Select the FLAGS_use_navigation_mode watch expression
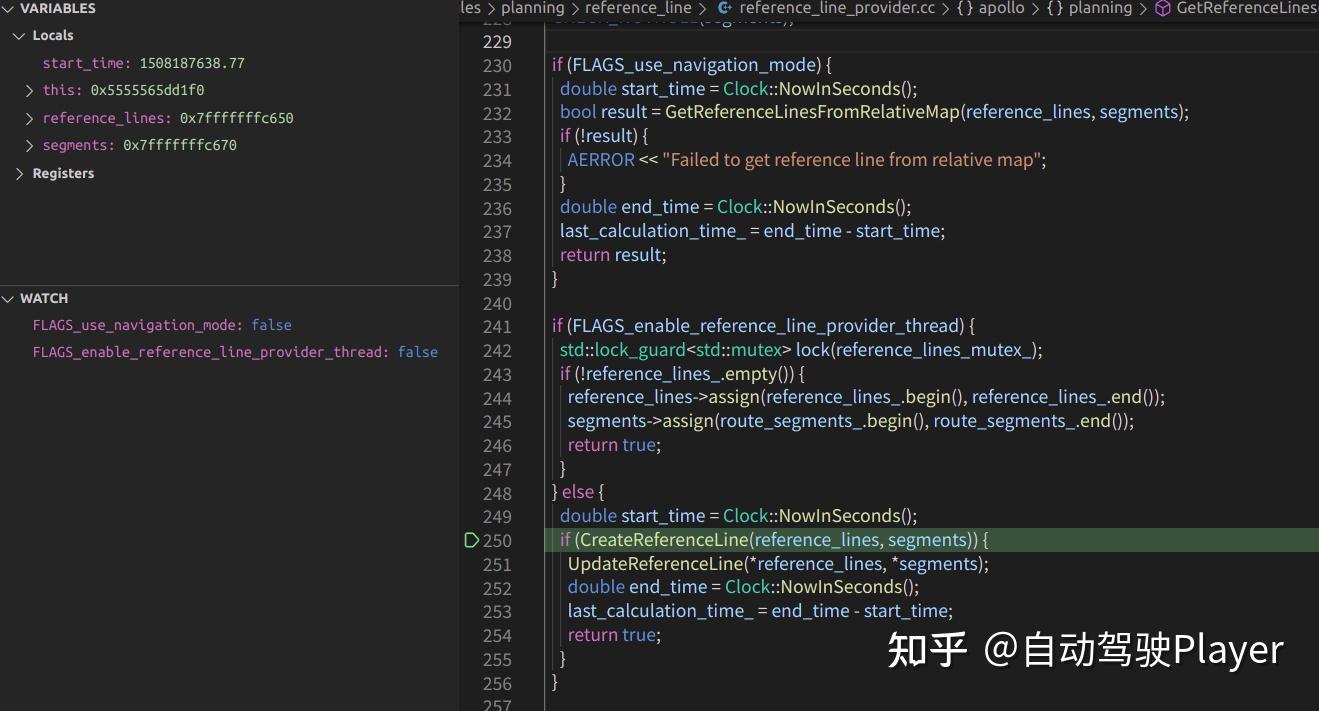The width and height of the screenshot is (1319, 711). tap(130, 324)
